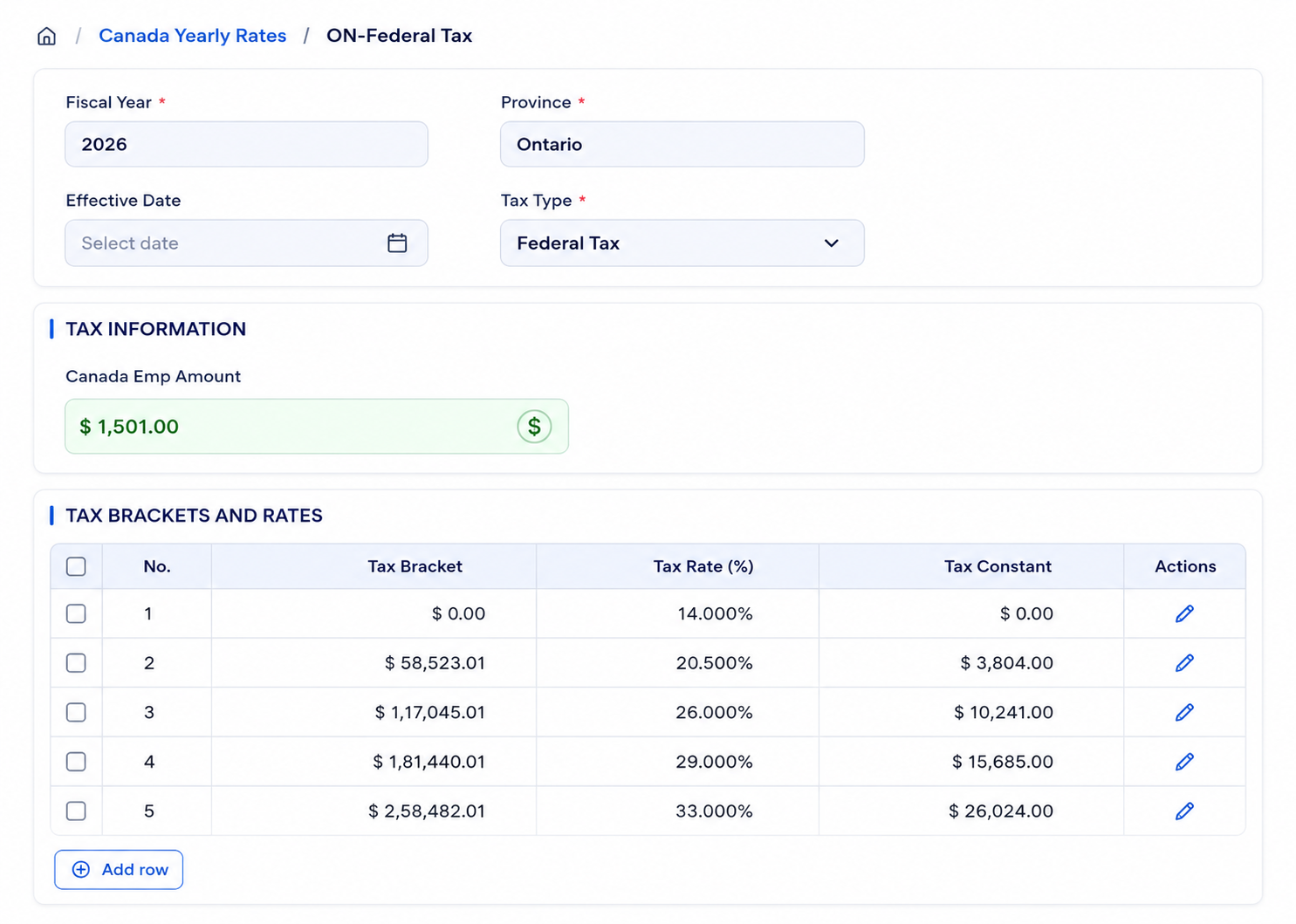
Task: Edit tax bracket row 1
Action: [x=1184, y=613]
